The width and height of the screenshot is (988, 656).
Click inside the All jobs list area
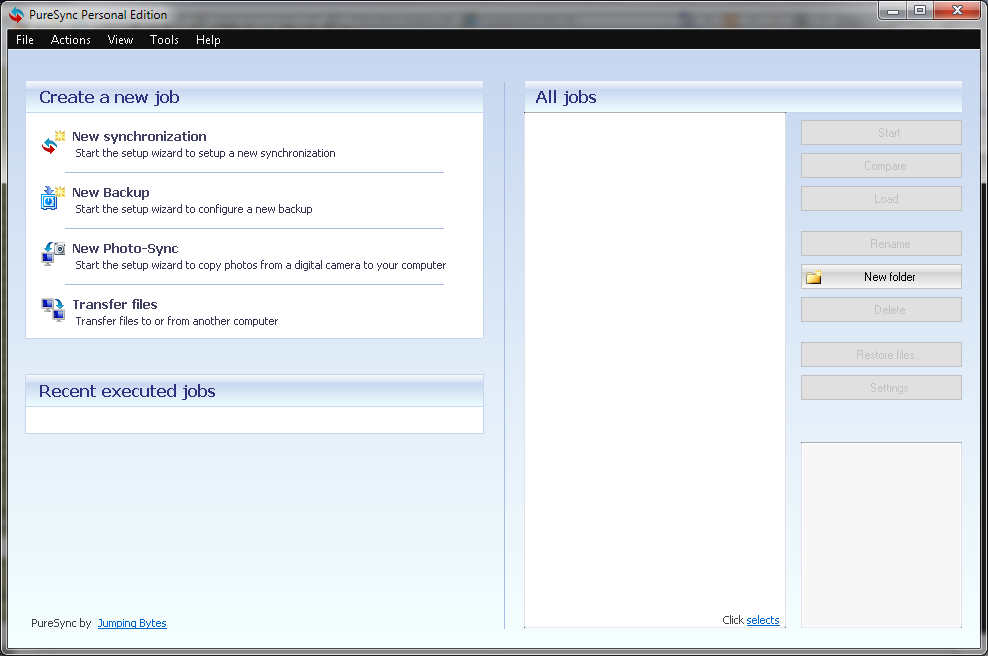pyautogui.click(x=655, y=370)
